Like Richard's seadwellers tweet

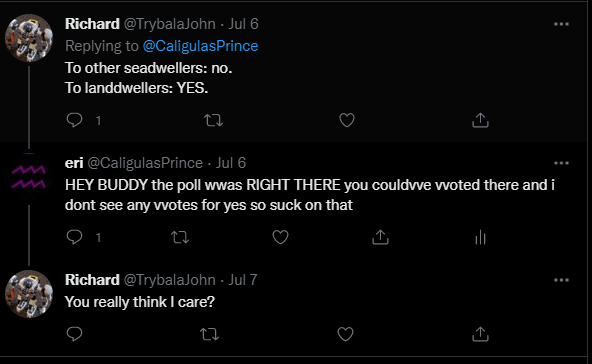point(347,120)
